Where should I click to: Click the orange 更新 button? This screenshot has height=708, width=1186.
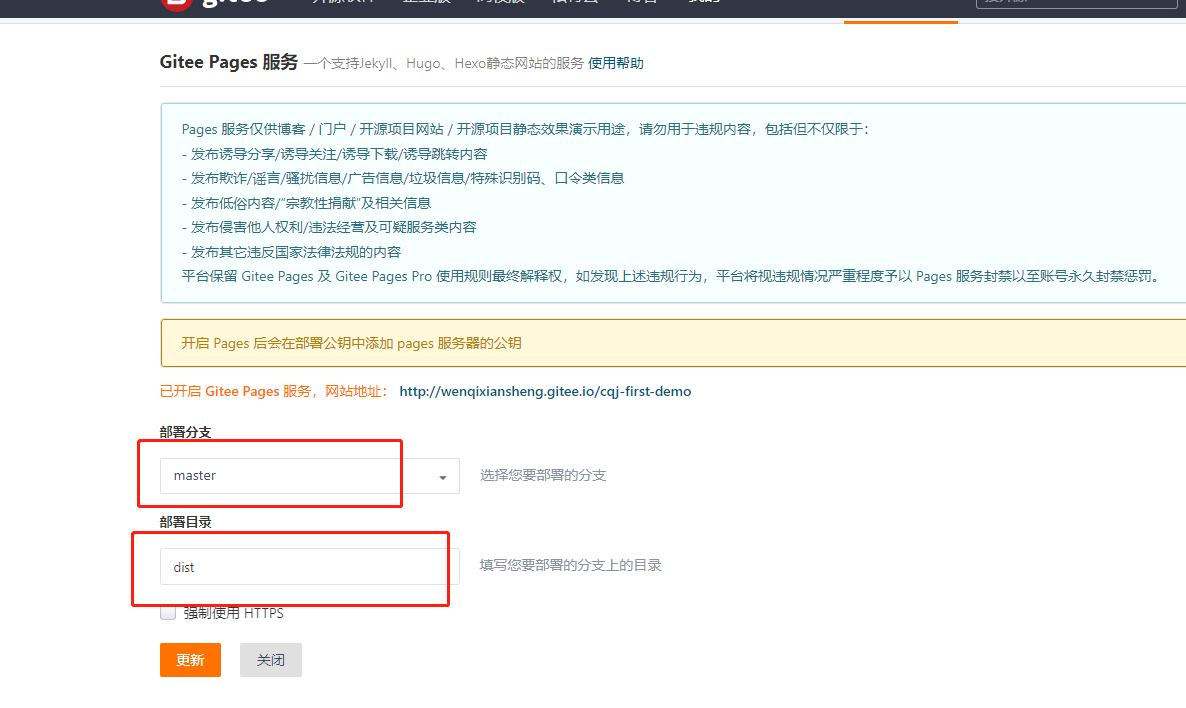tap(191, 660)
